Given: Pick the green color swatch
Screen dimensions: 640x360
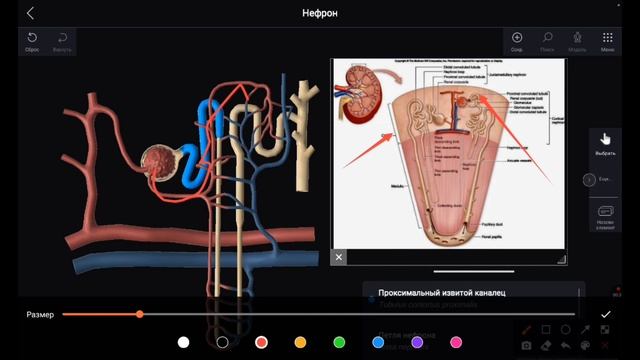Looking at the screenshot, I should coord(339,342).
